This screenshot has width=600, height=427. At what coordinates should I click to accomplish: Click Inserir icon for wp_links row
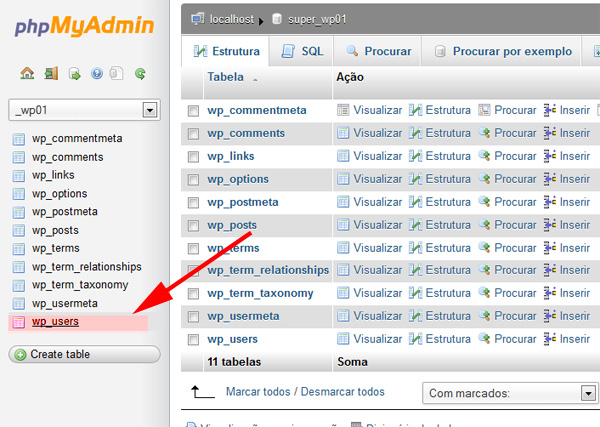tap(550, 156)
